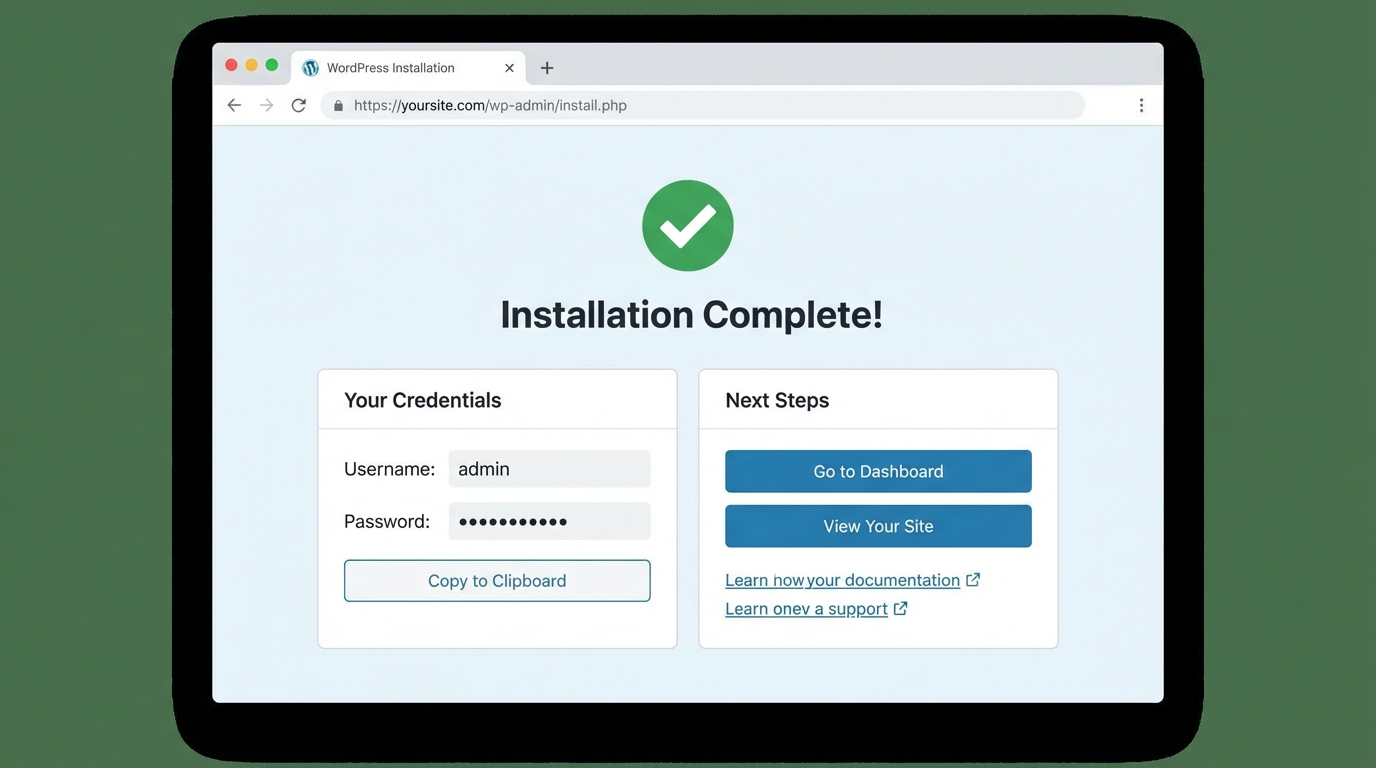Viewport: 1376px width, 768px height.
Task: Click the padlock icon in the address bar
Action: [x=337, y=104]
